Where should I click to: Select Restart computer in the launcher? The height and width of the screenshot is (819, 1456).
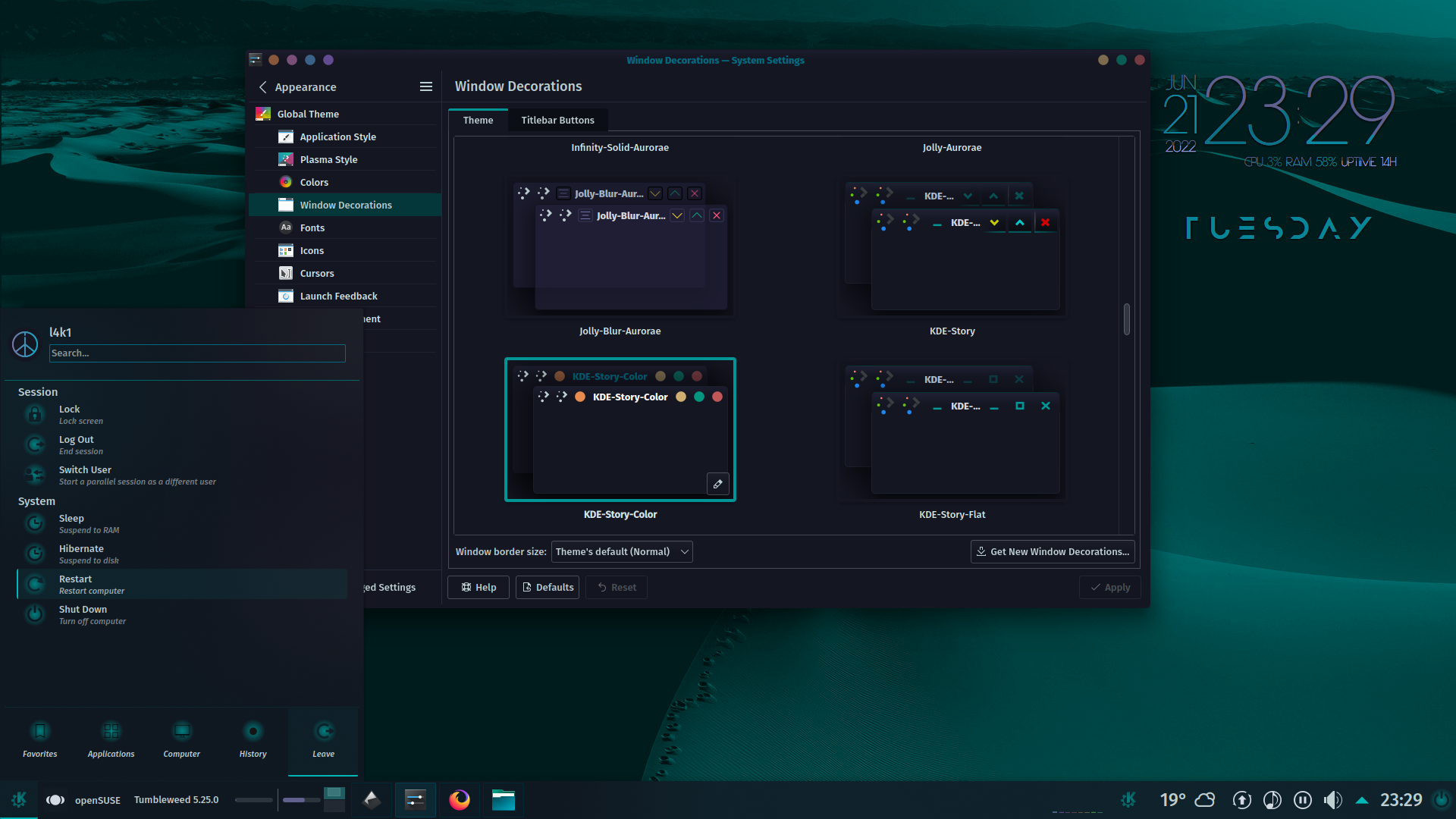click(x=182, y=584)
